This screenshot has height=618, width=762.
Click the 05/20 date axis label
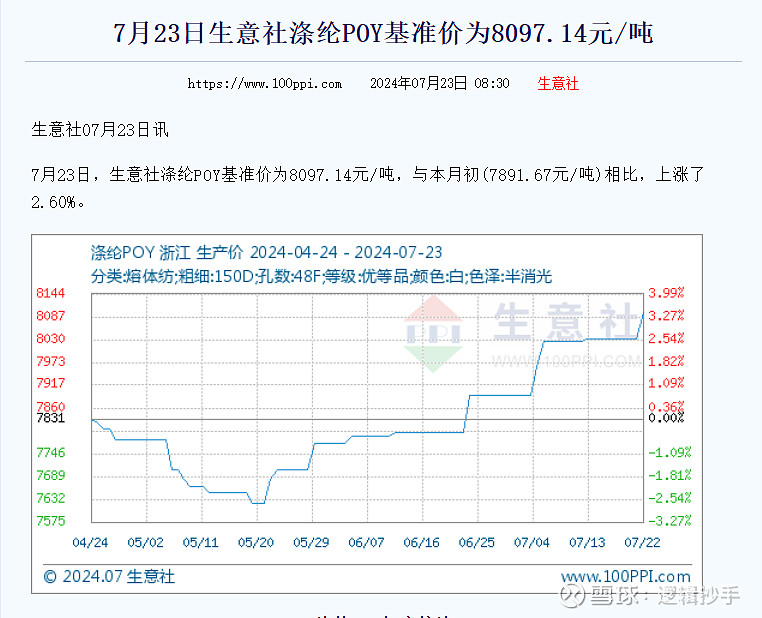point(256,542)
